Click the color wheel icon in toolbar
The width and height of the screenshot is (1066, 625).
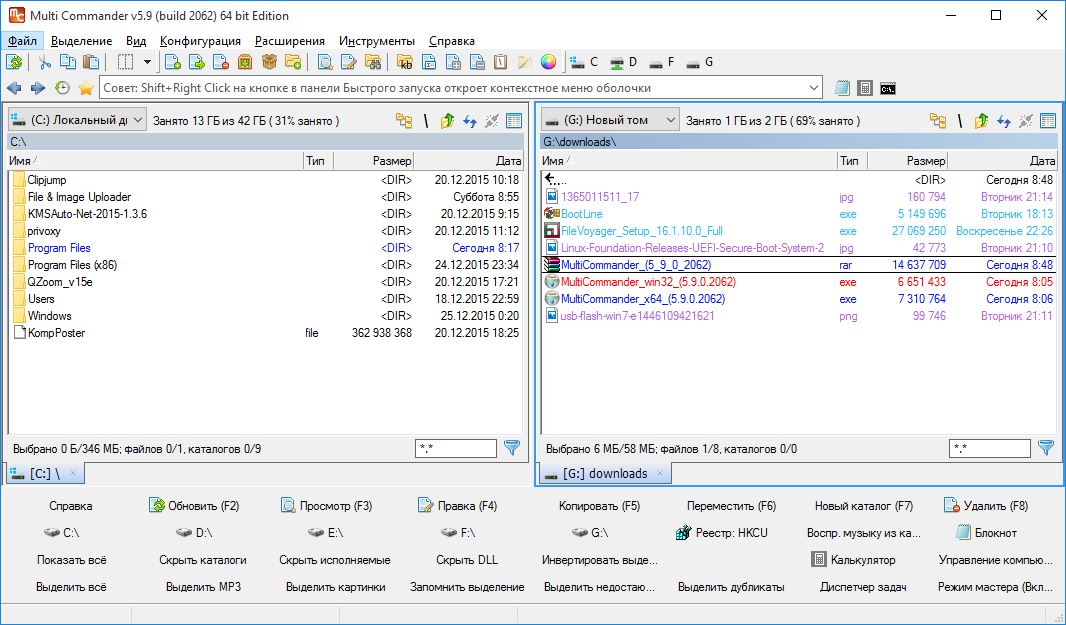click(548, 62)
